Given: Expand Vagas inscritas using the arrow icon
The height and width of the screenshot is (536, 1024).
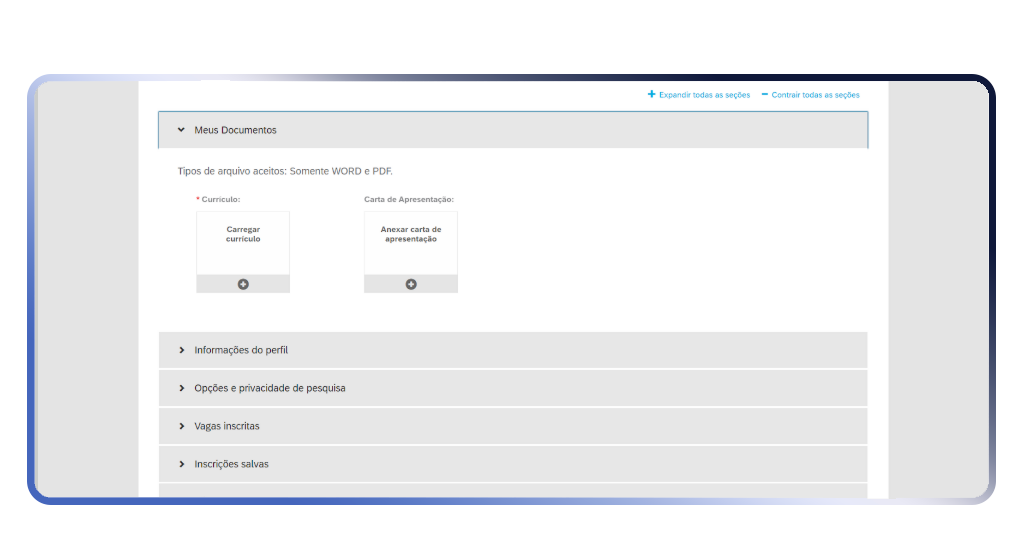Looking at the screenshot, I should click(181, 426).
